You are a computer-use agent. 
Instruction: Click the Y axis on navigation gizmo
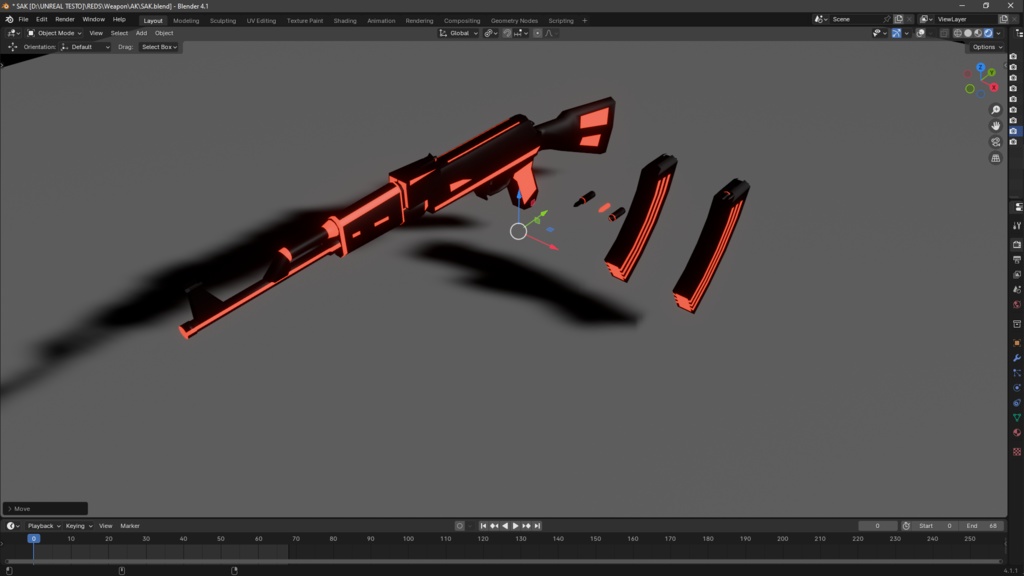[991, 72]
